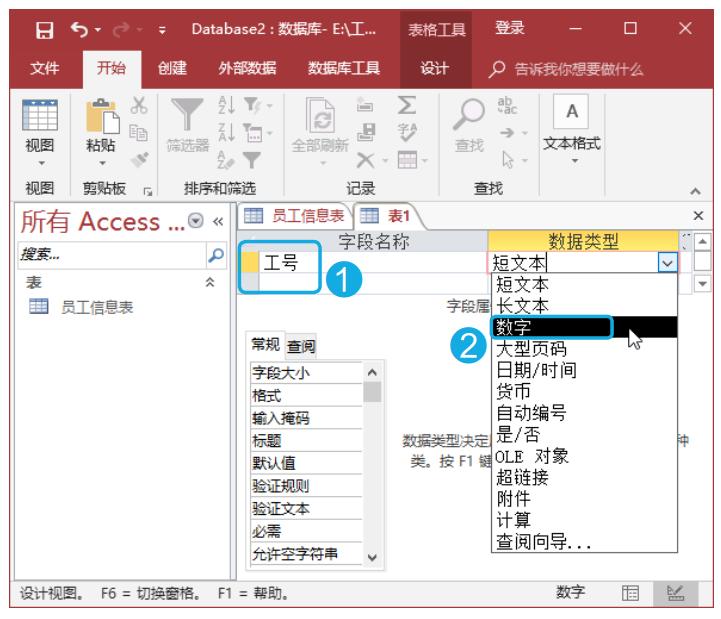Image resolution: width=721 pixels, height=619 pixels.
Task: Click the More records grid icon
Action: tap(407, 160)
